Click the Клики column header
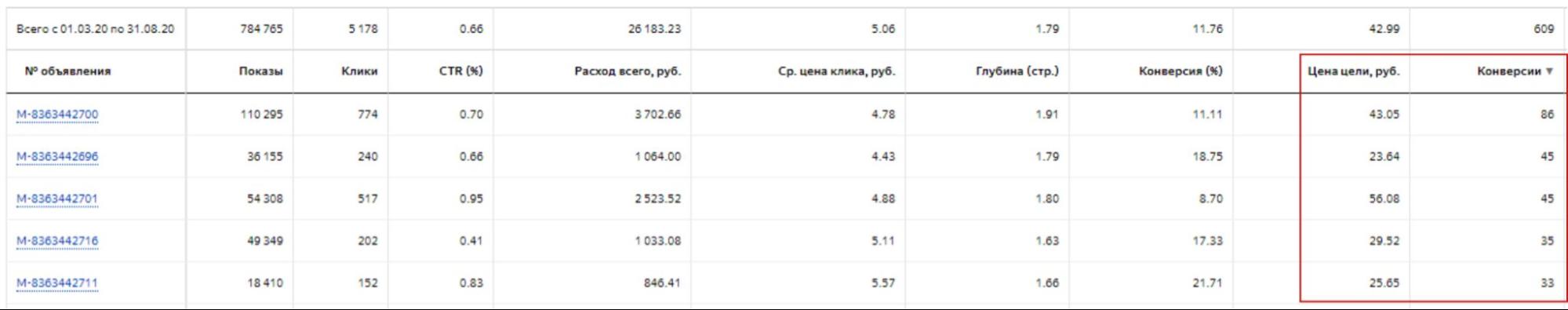The image size is (1568, 310). click(x=359, y=71)
